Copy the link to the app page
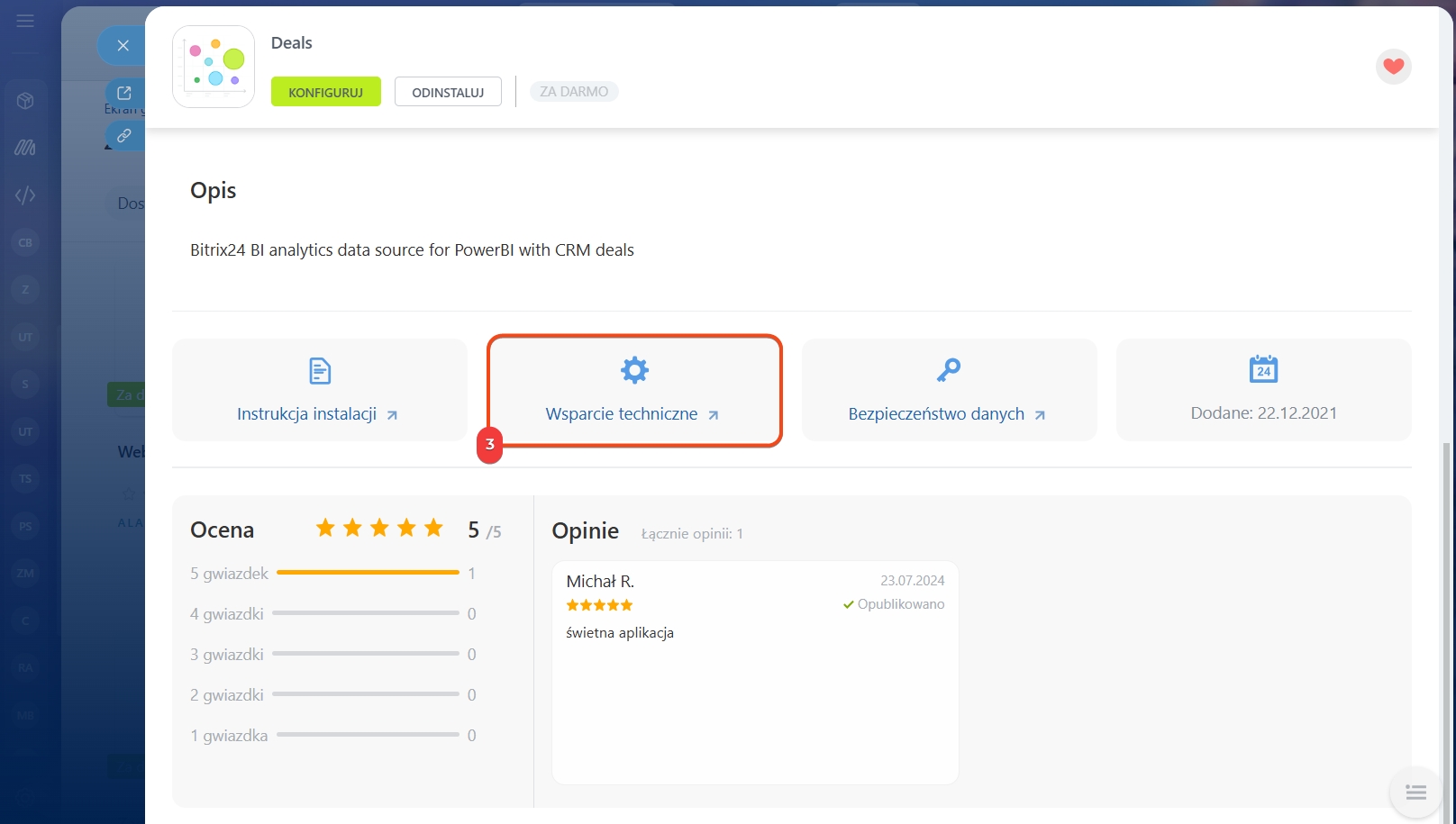The image size is (1456, 824). (124, 136)
